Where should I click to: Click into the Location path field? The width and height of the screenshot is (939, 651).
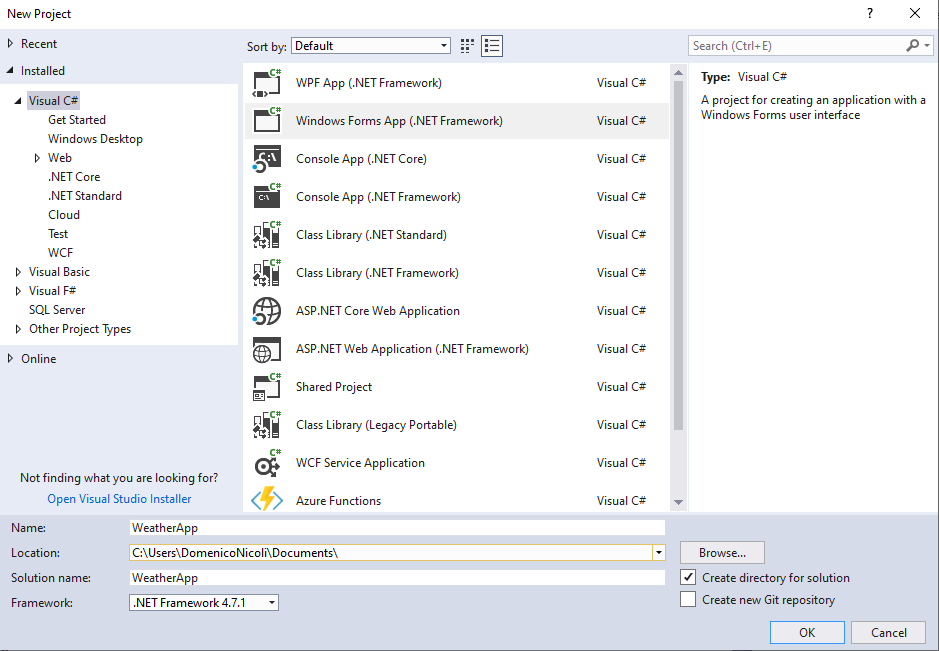390,552
